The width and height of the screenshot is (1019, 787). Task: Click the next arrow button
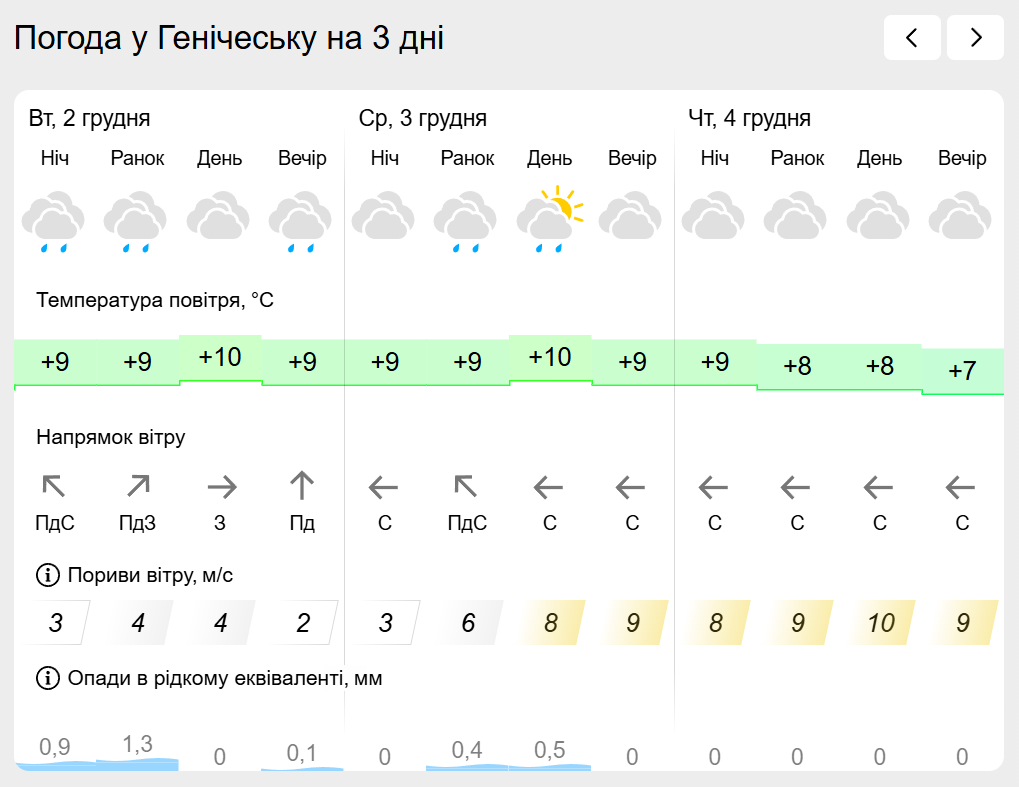click(x=975, y=38)
